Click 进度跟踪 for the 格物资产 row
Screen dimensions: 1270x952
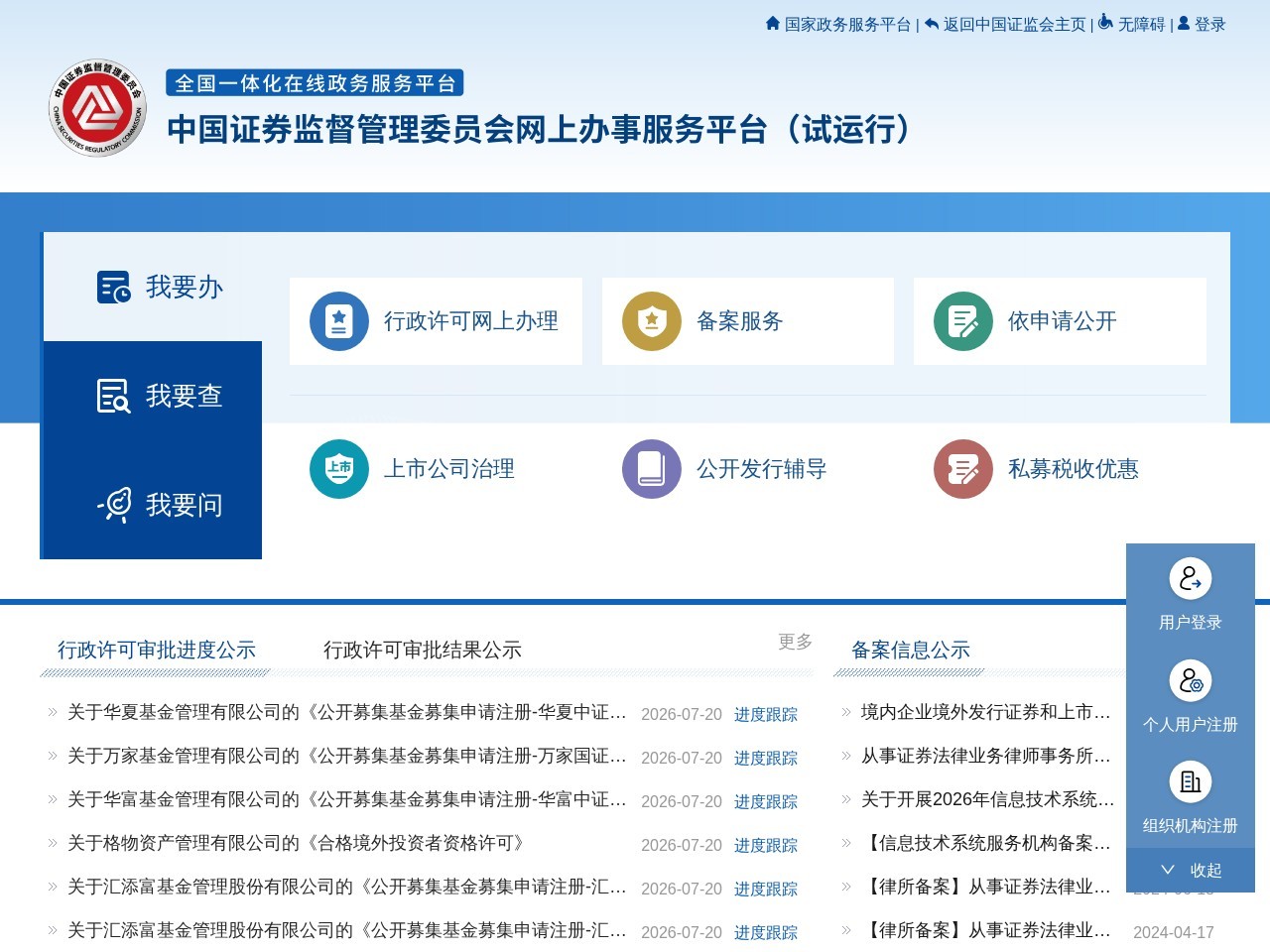click(x=766, y=845)
